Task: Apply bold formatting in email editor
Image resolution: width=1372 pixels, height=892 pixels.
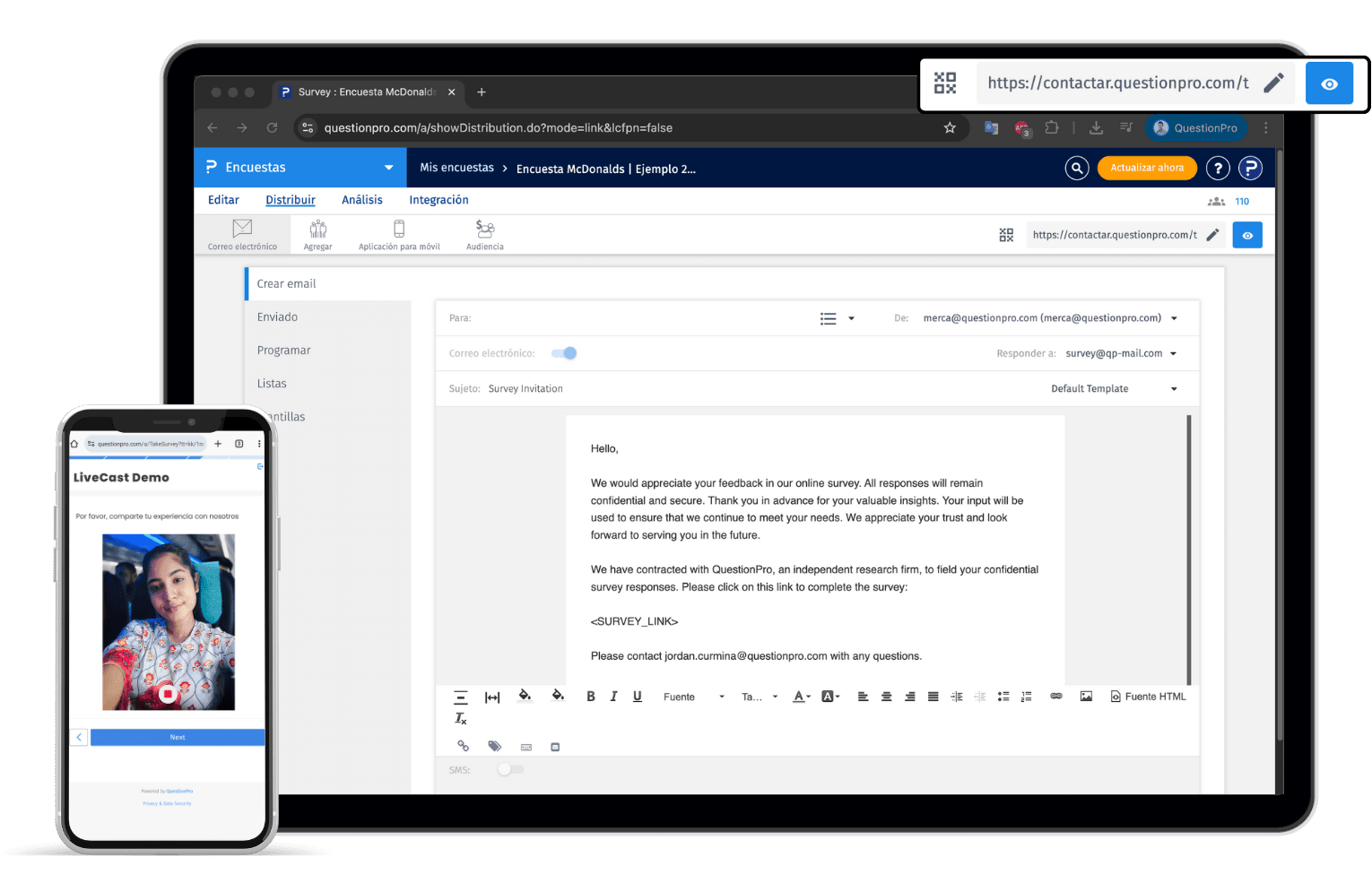Action: point(590,697)
